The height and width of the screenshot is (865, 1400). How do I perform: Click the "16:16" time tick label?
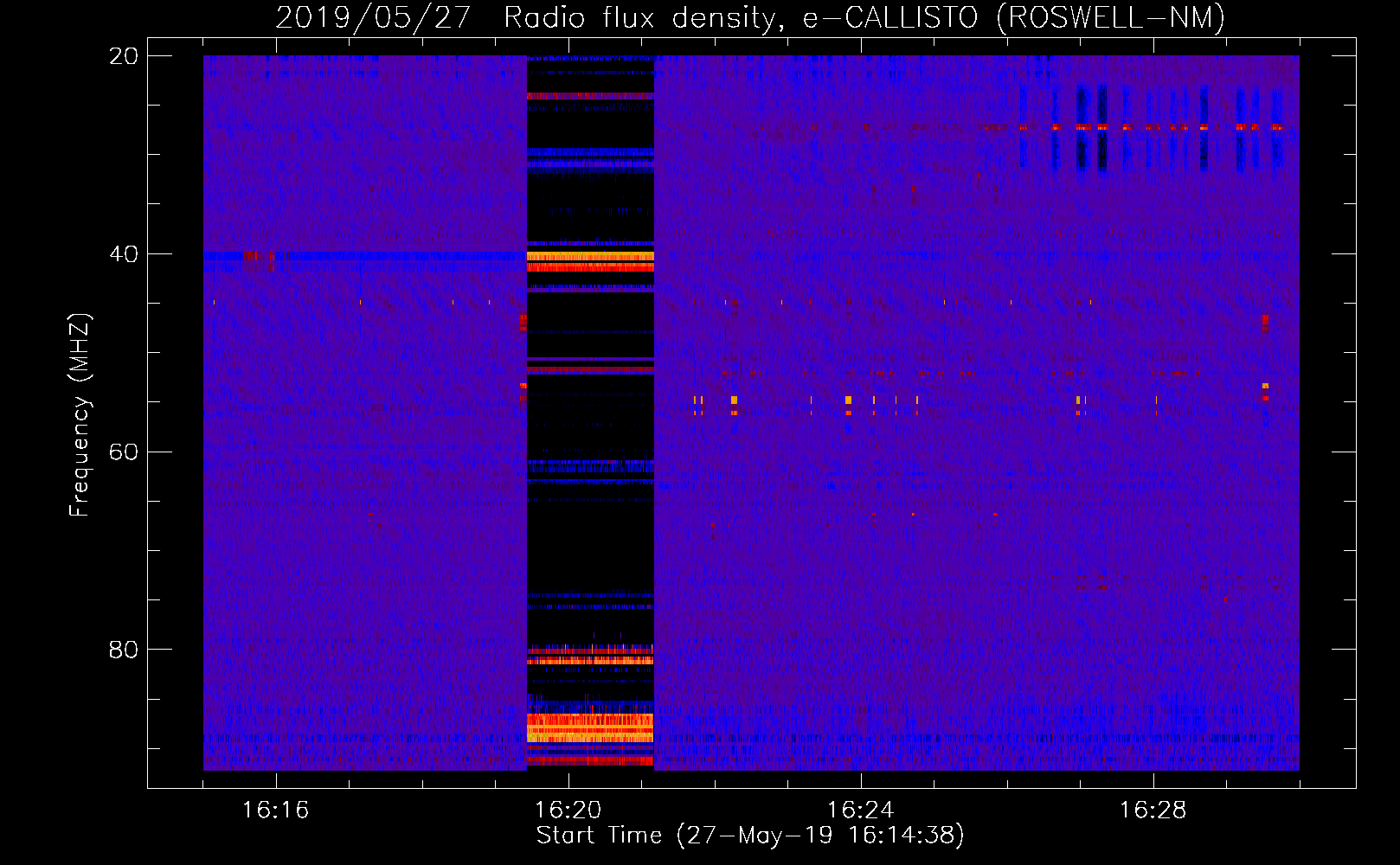(x=275, y=811)
